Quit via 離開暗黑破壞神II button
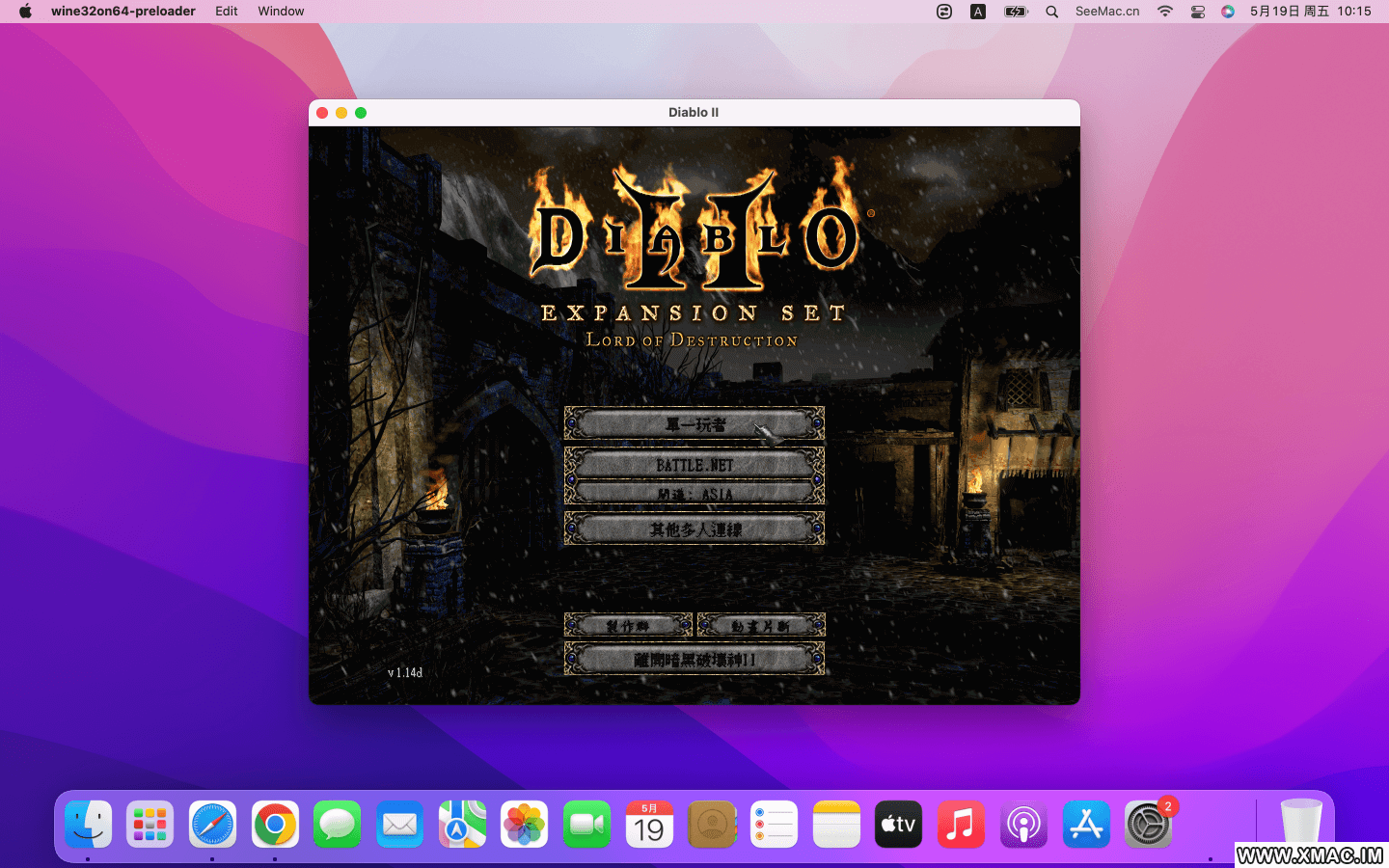Viewport: 1389px width, 868px height. click(694, 659)
